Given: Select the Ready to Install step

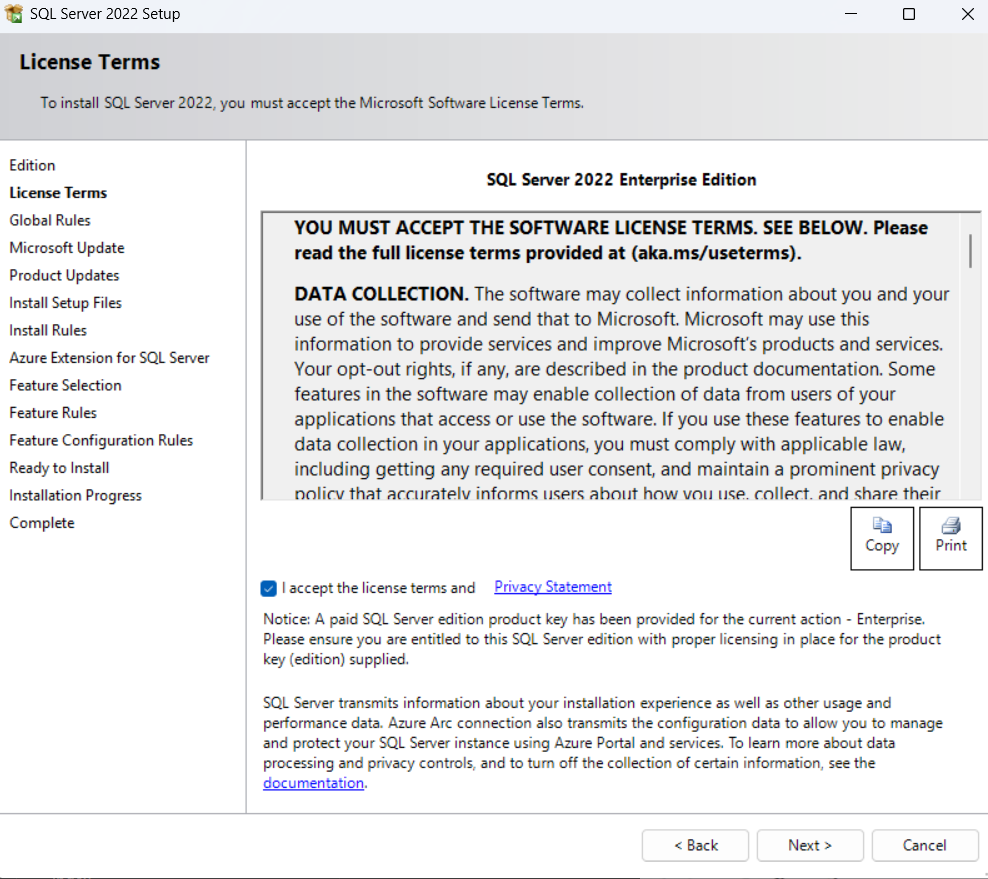Looking at the screenshot, I should (x=59, y=468).
